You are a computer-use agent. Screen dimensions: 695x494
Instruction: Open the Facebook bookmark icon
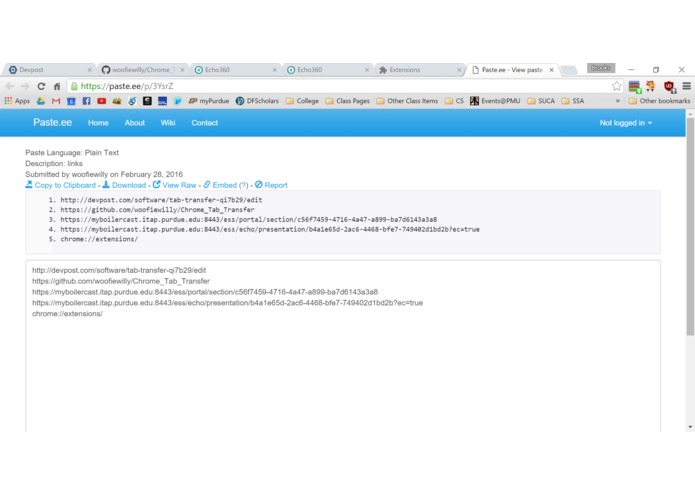click(x=86, y=101)
